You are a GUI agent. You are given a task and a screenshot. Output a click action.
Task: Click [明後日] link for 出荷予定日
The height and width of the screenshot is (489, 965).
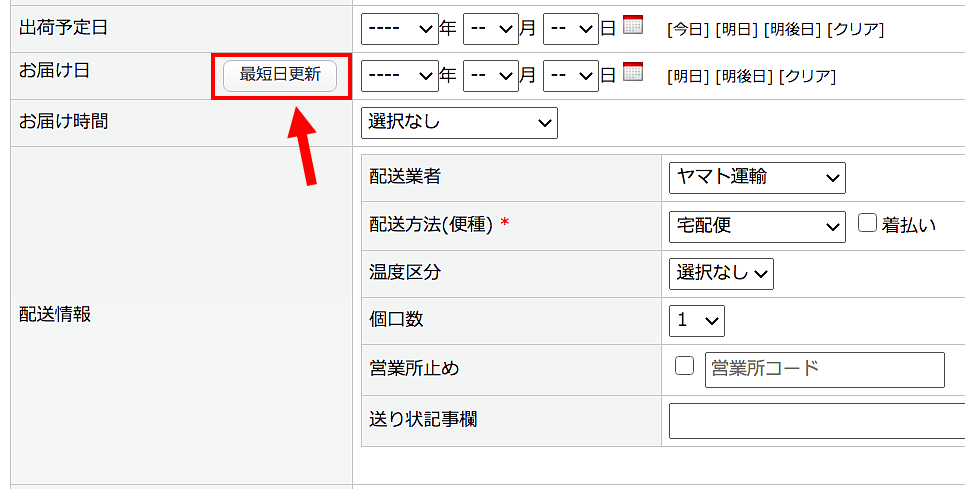pyautogui.click(x=792, y=30)
